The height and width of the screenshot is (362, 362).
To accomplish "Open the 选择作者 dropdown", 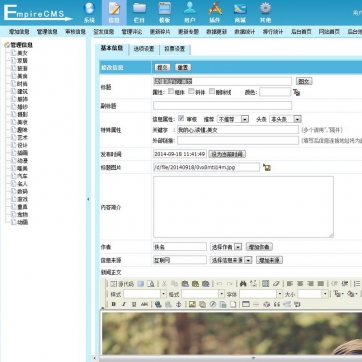I will click(x=226, y=247).
